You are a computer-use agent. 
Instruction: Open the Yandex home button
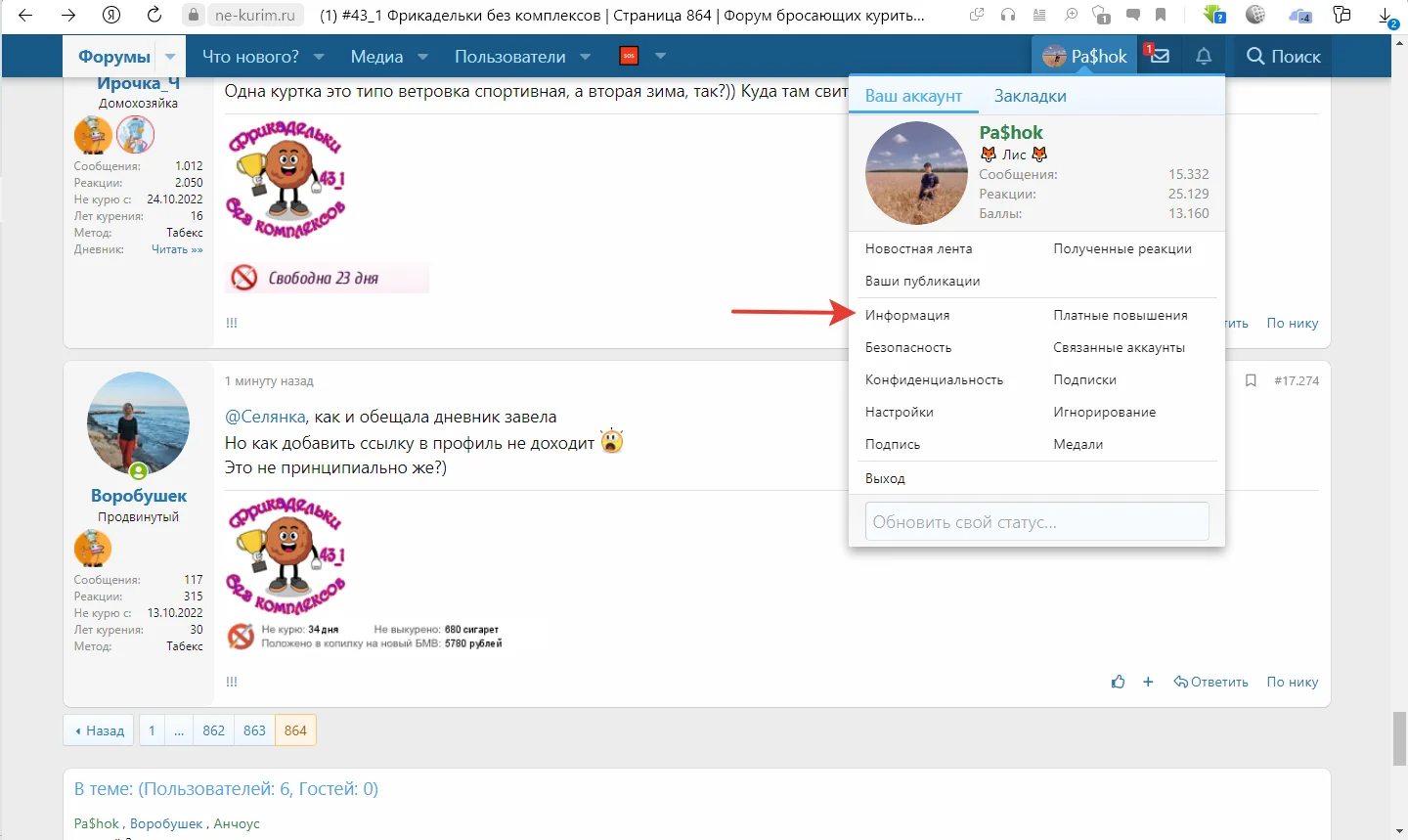coord(111,16)
